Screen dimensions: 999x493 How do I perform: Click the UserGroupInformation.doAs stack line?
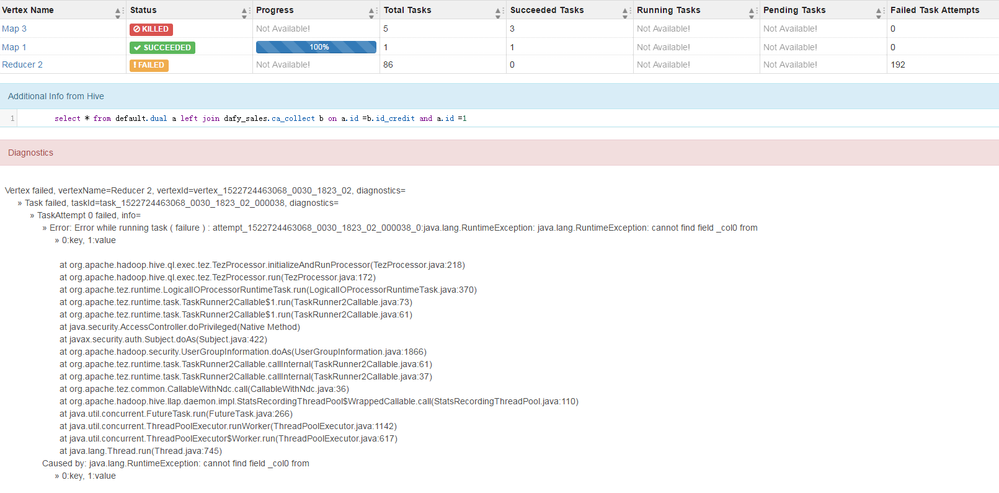coord(243,352)
